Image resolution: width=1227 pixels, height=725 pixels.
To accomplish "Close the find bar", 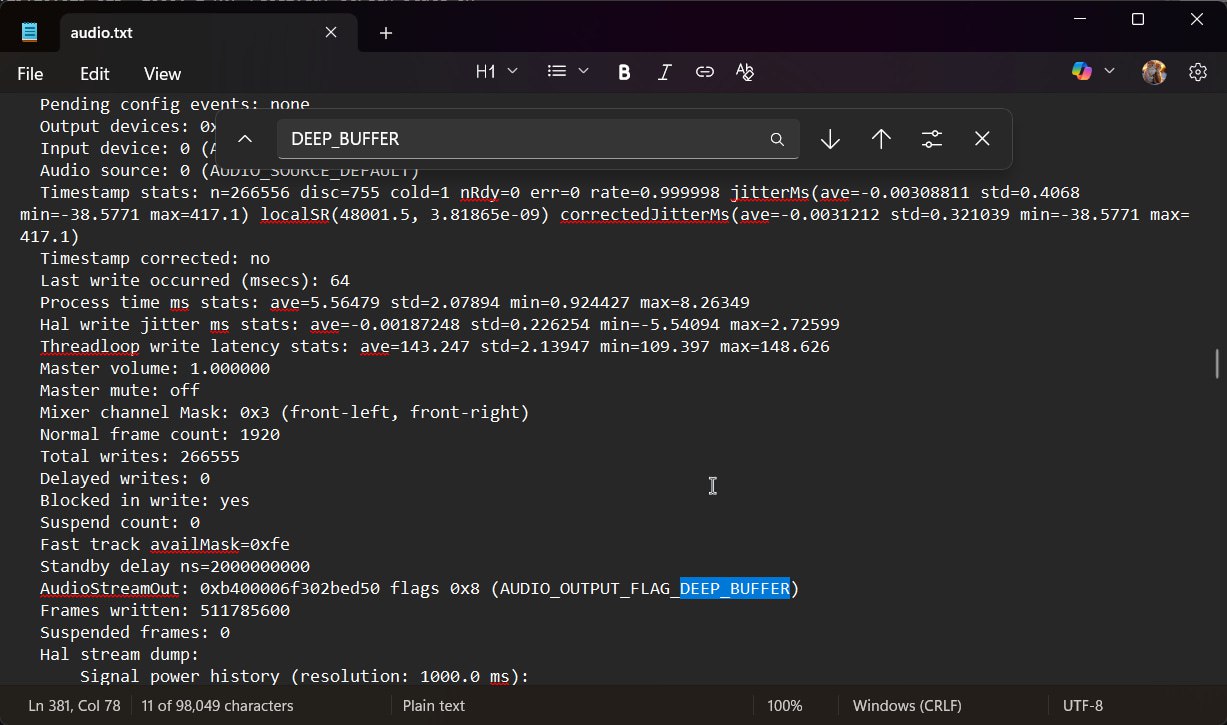I will [x=982, y=139].
